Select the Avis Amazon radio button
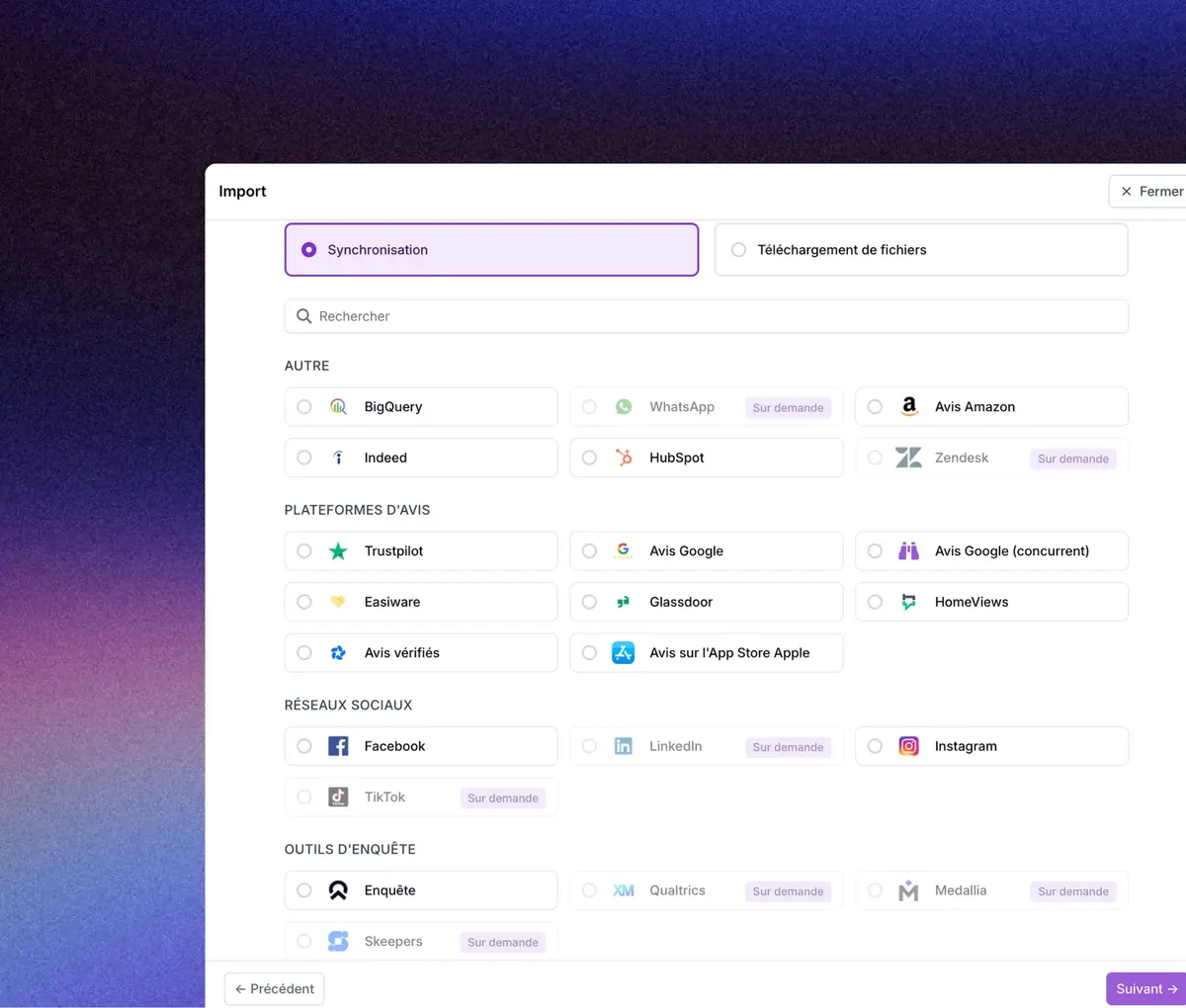Screen dimensions: 1186x1008 click(875, 406)
